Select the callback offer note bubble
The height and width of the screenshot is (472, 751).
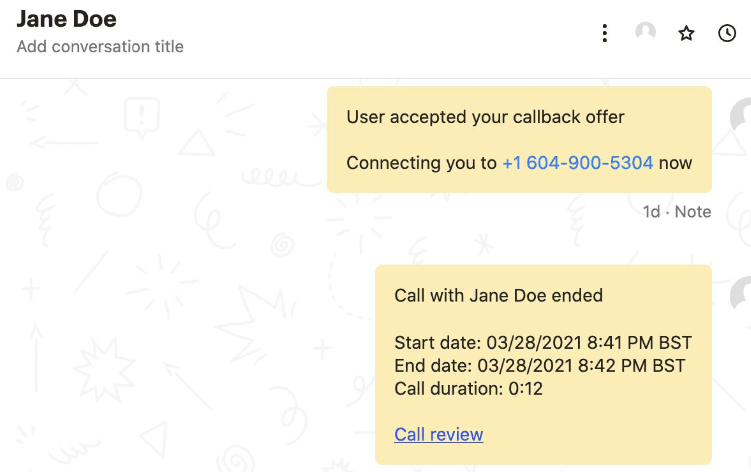(x=519, y=139)
